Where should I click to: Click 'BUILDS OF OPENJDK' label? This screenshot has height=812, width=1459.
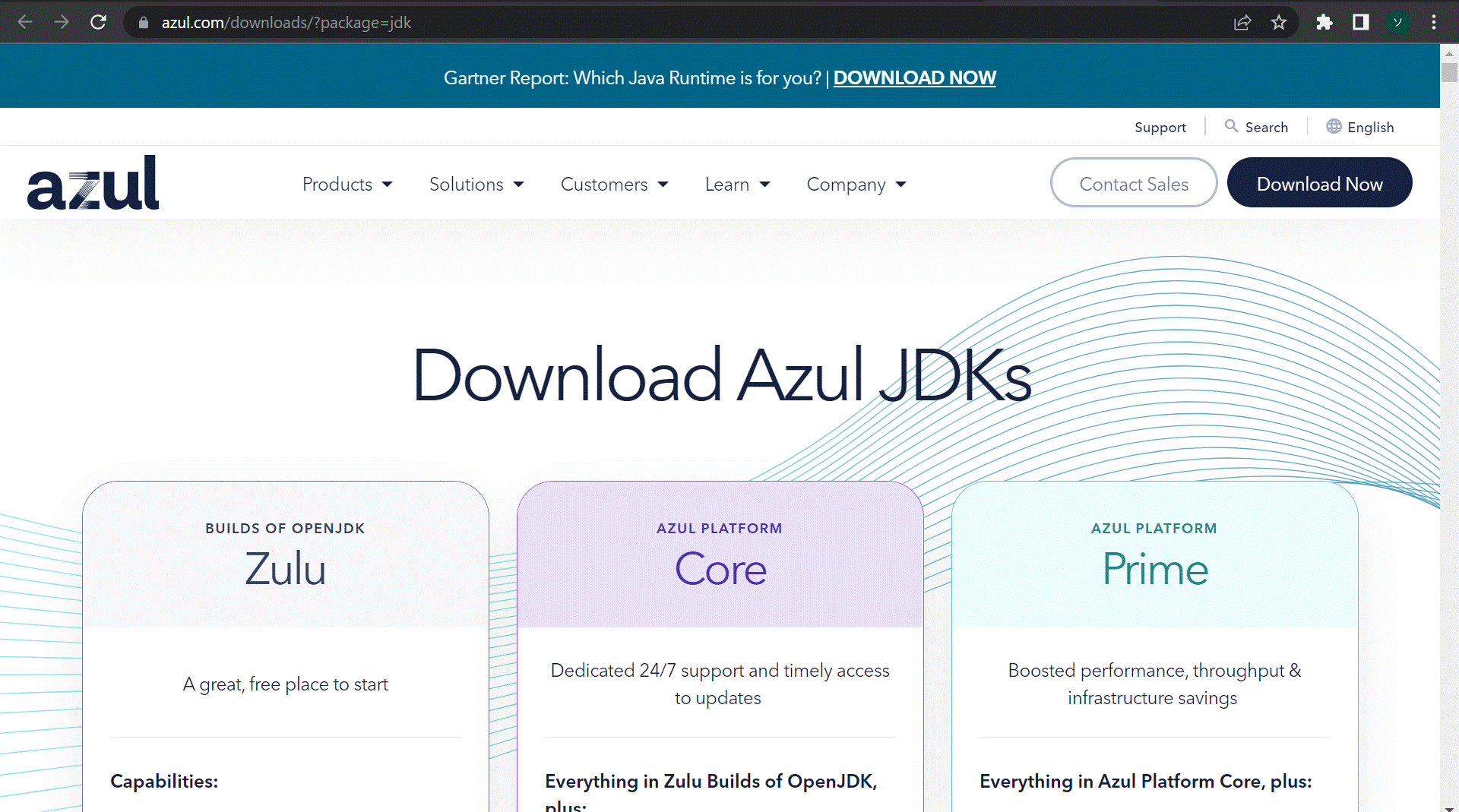285,529
